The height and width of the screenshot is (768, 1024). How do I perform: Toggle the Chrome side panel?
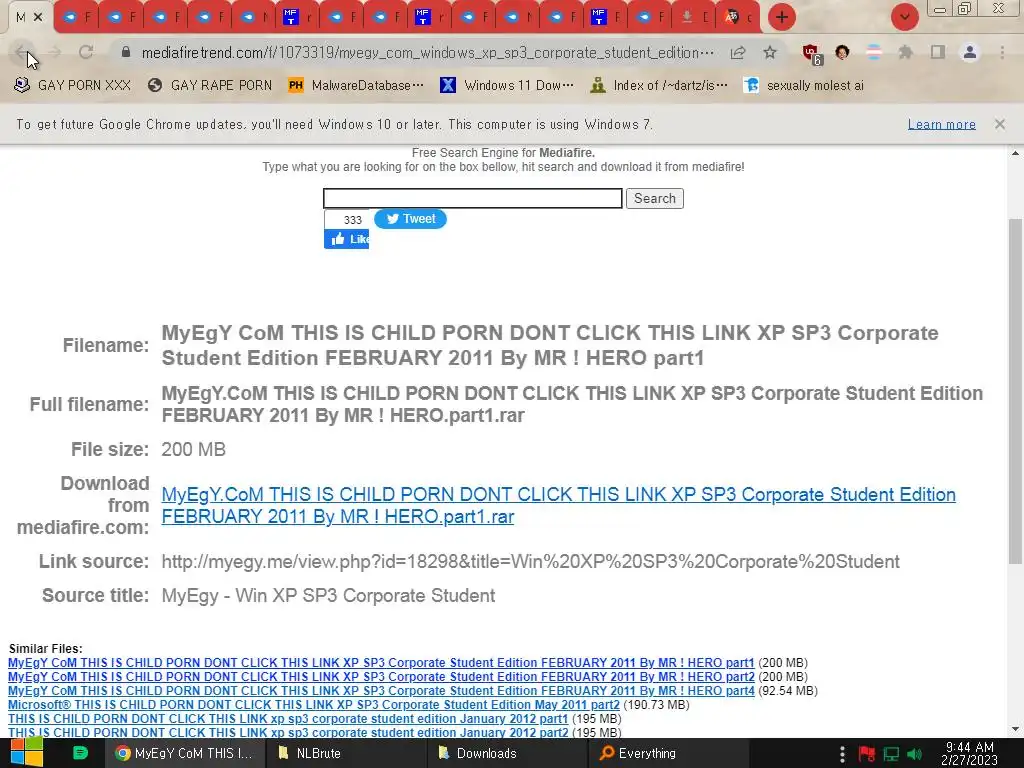tap(938, 53)
